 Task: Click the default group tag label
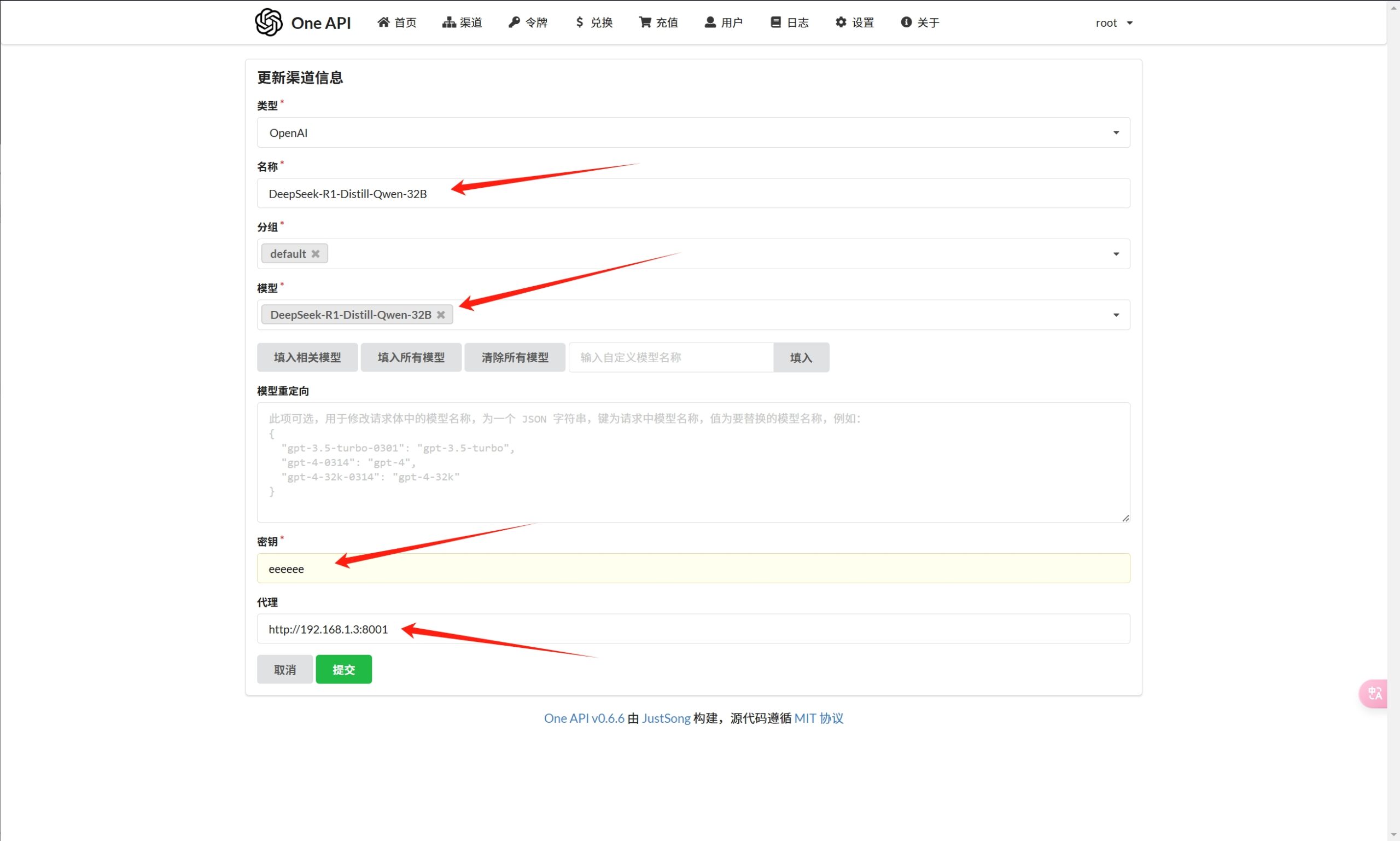coord(288,254)
